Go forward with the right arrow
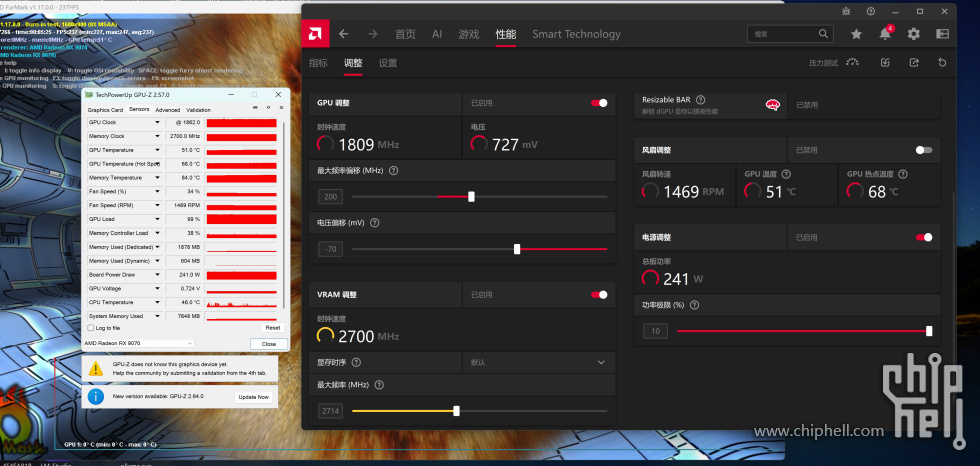The height and width of the screenshot is (466, 980). (x=372, y=34)
